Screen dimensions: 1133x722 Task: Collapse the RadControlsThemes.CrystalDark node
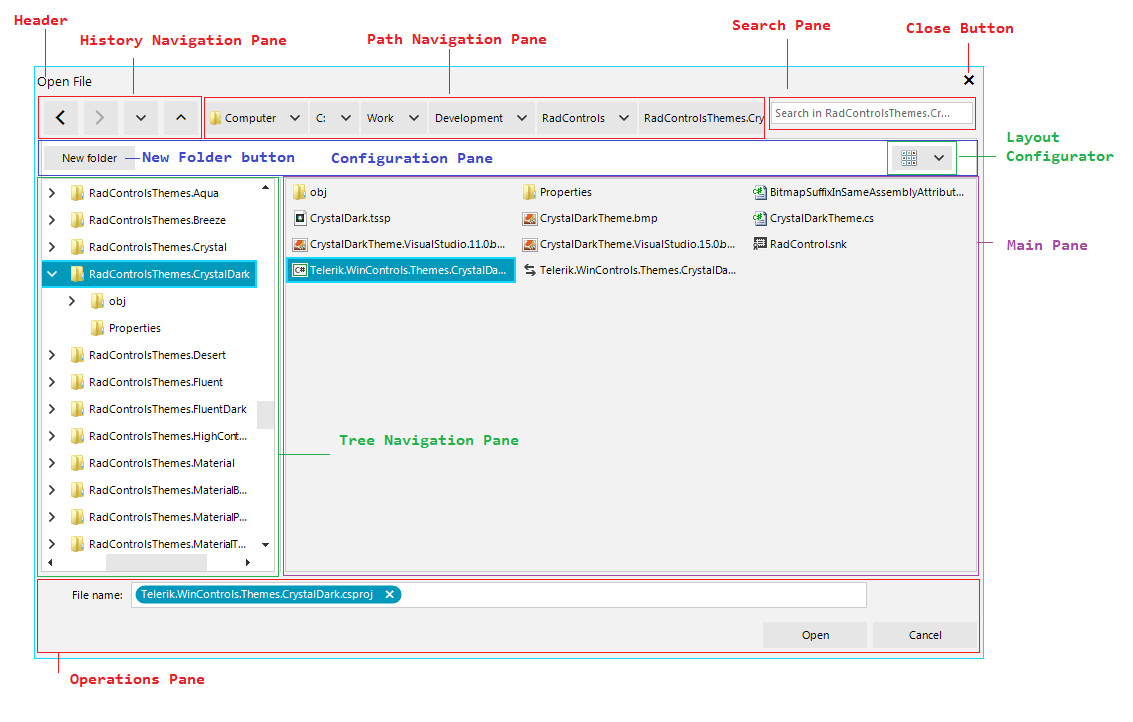(53, 273)
